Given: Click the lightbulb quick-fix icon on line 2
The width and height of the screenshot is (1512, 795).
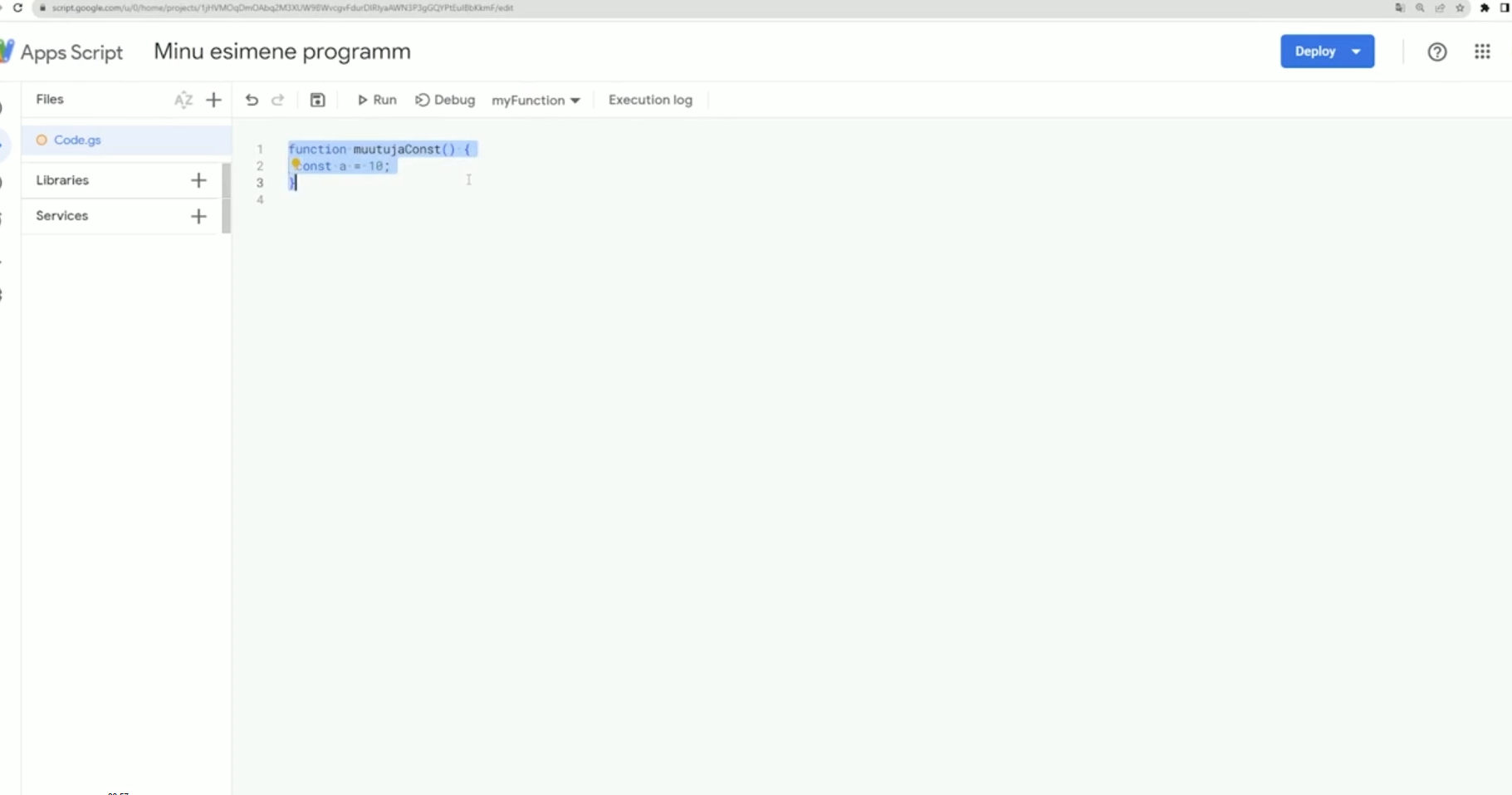Looking at the screenshot, I should pyautogui.click(x=296, y=164).
